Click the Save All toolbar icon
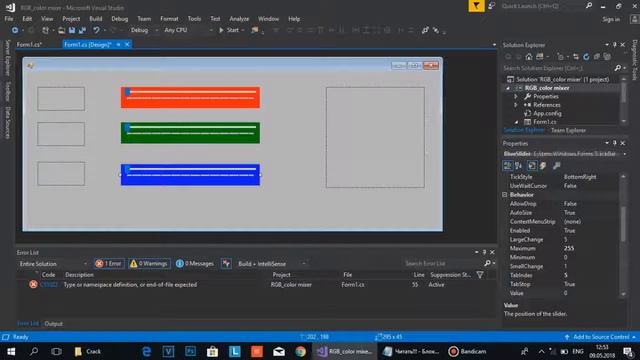 point(82,30)
